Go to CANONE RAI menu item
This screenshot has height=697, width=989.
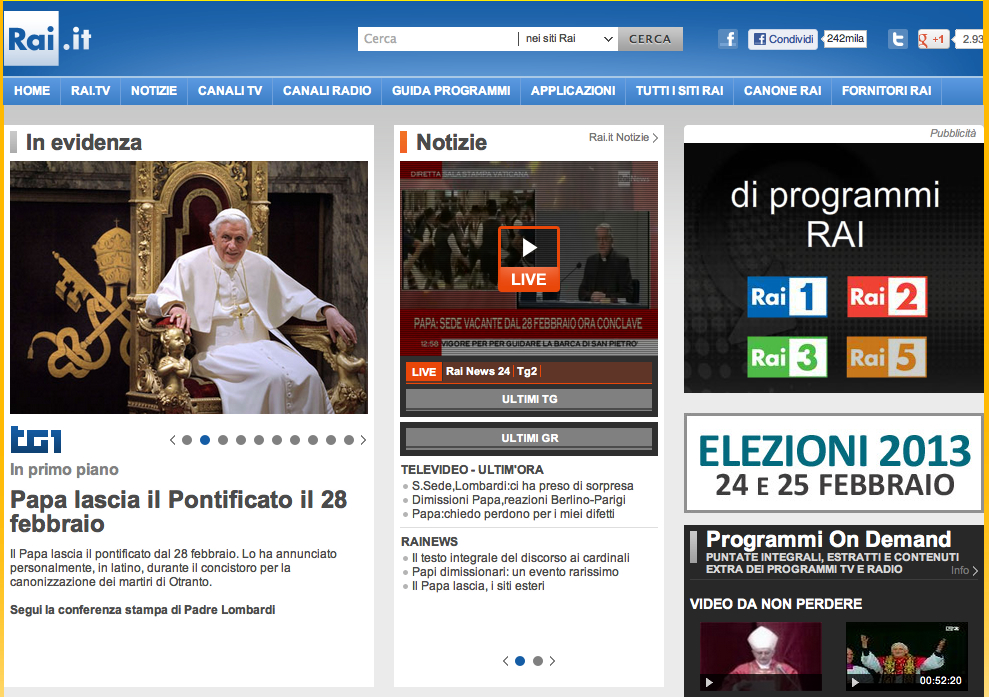pos(783,91)
